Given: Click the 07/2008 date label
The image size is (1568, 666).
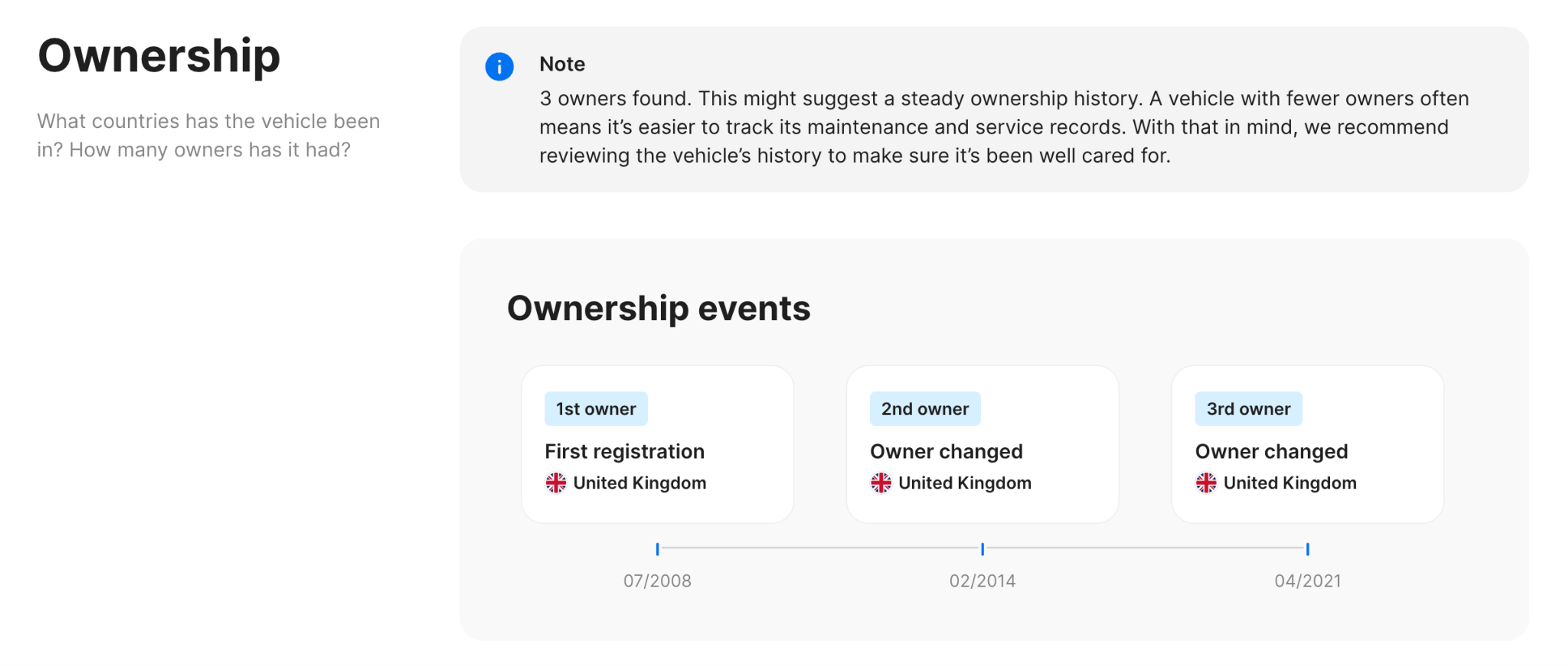Looking at the screenshot, I should 657,581.
